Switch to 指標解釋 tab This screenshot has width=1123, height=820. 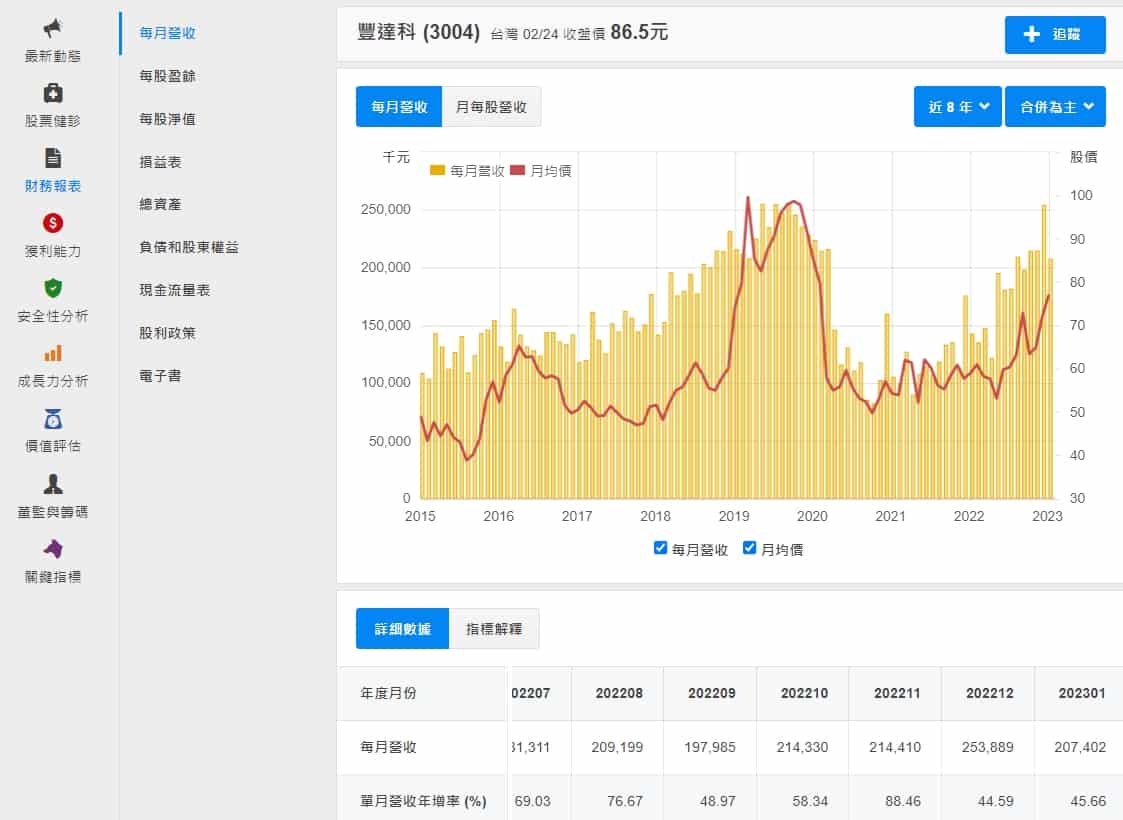click(493, 629)
